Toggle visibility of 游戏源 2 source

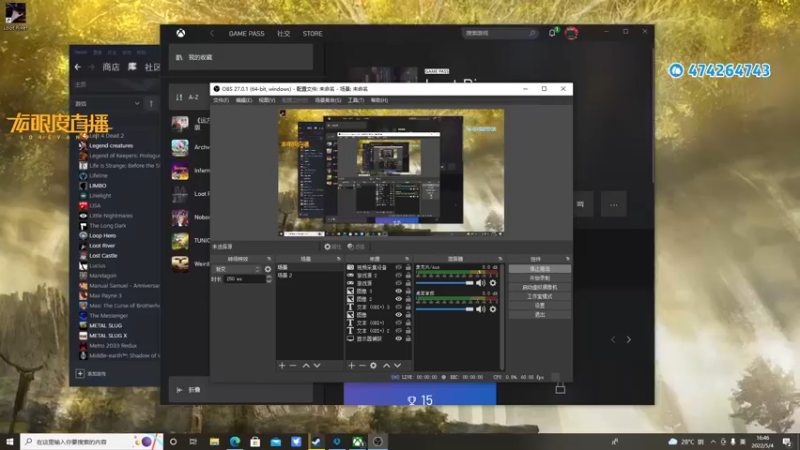click(398, 275)
